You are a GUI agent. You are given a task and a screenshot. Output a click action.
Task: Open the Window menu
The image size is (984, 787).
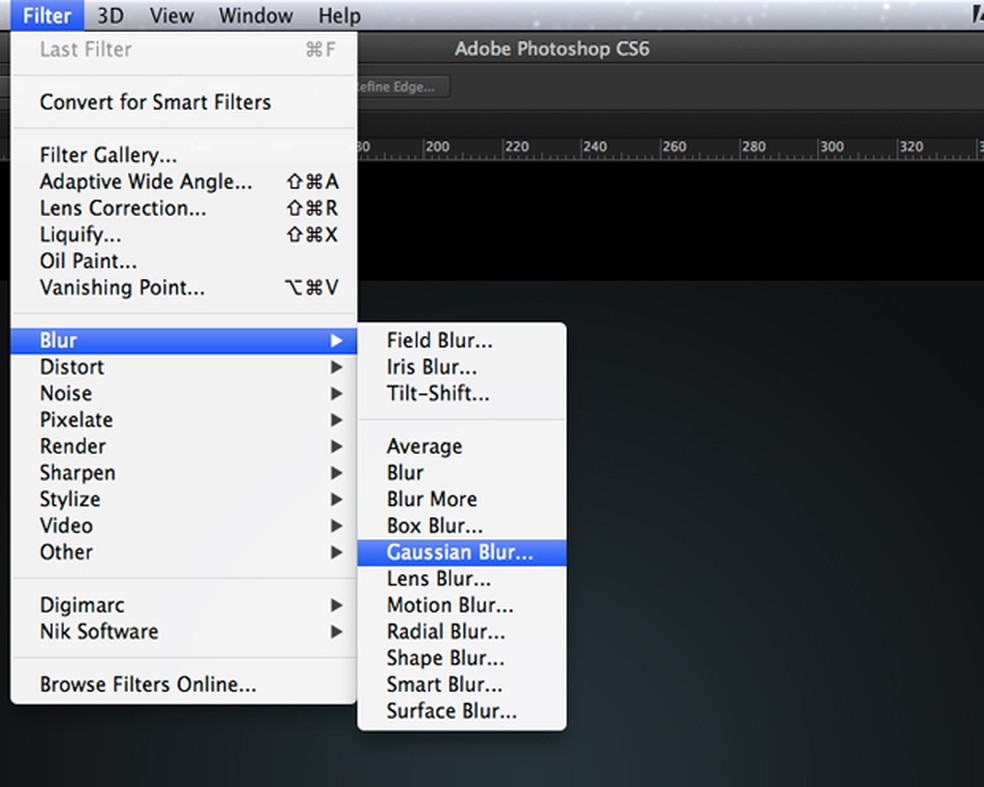click(x=256, y=16)
